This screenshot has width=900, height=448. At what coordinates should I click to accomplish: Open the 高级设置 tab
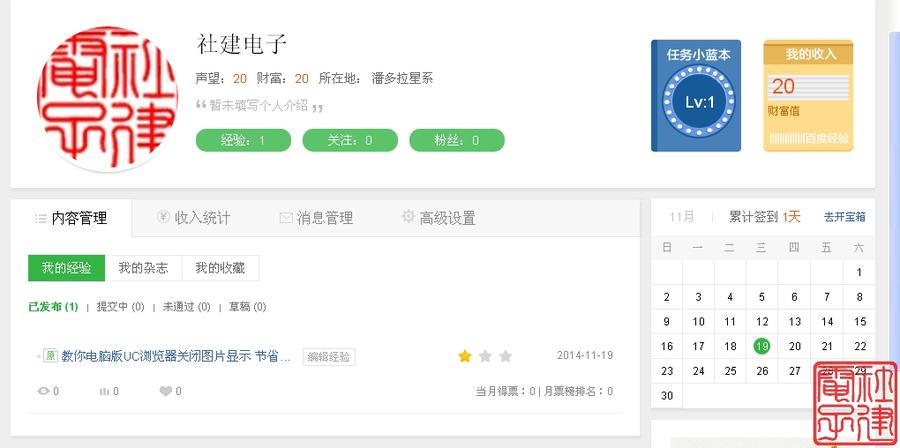coord(438,218)
